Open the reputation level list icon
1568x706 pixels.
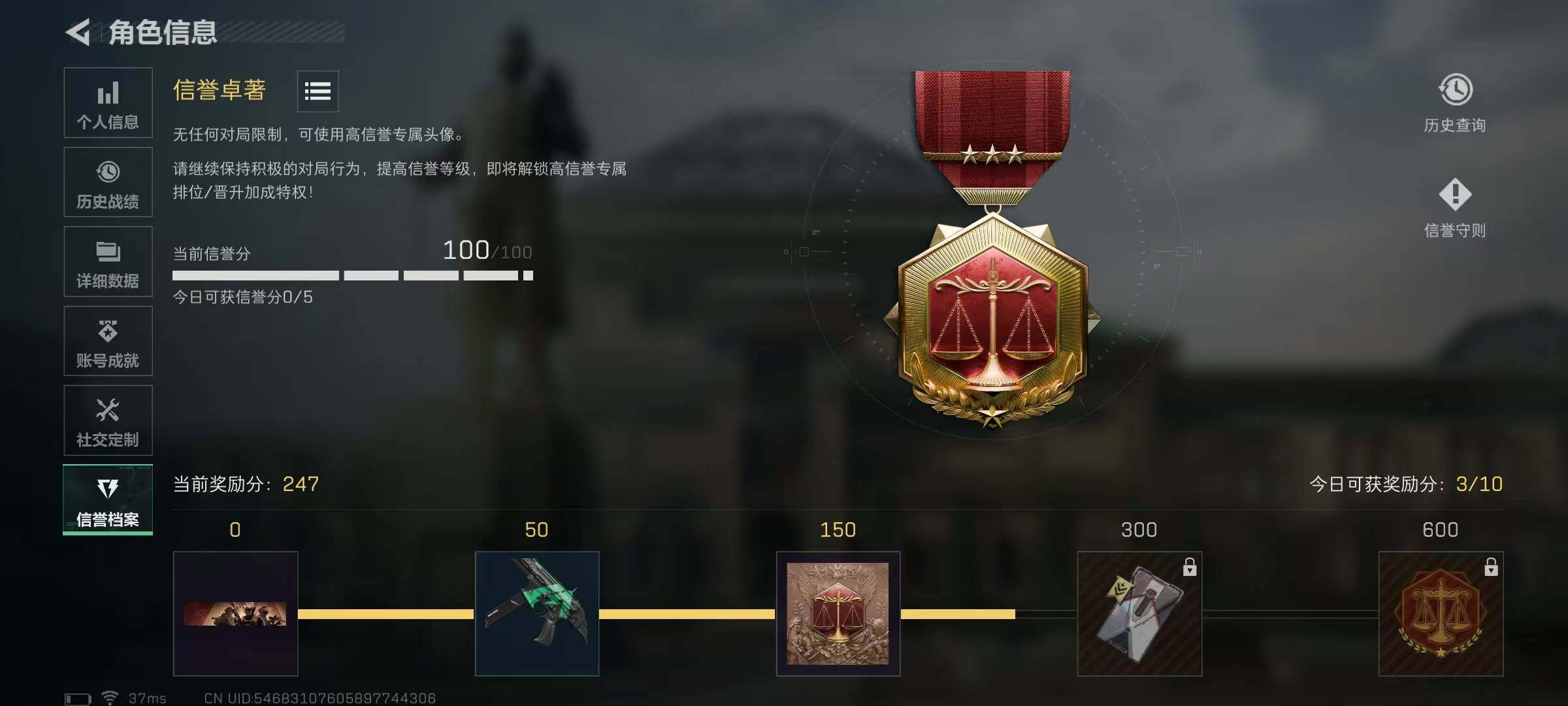(318, 91)
